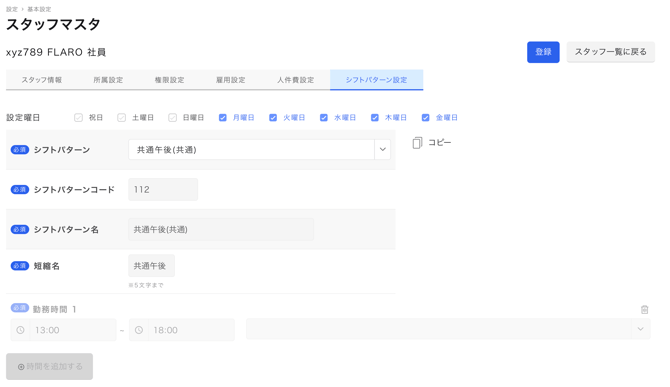Toggle the 祝日 checkbox
Screen dimensions: 670x387
(78, 117)
